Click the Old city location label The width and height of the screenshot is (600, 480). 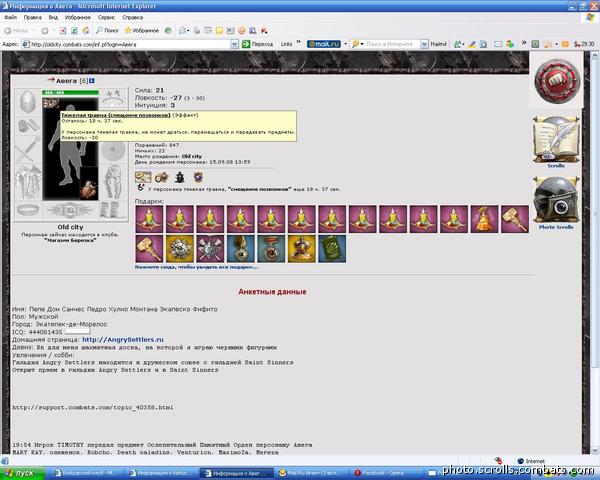point(70,227)
